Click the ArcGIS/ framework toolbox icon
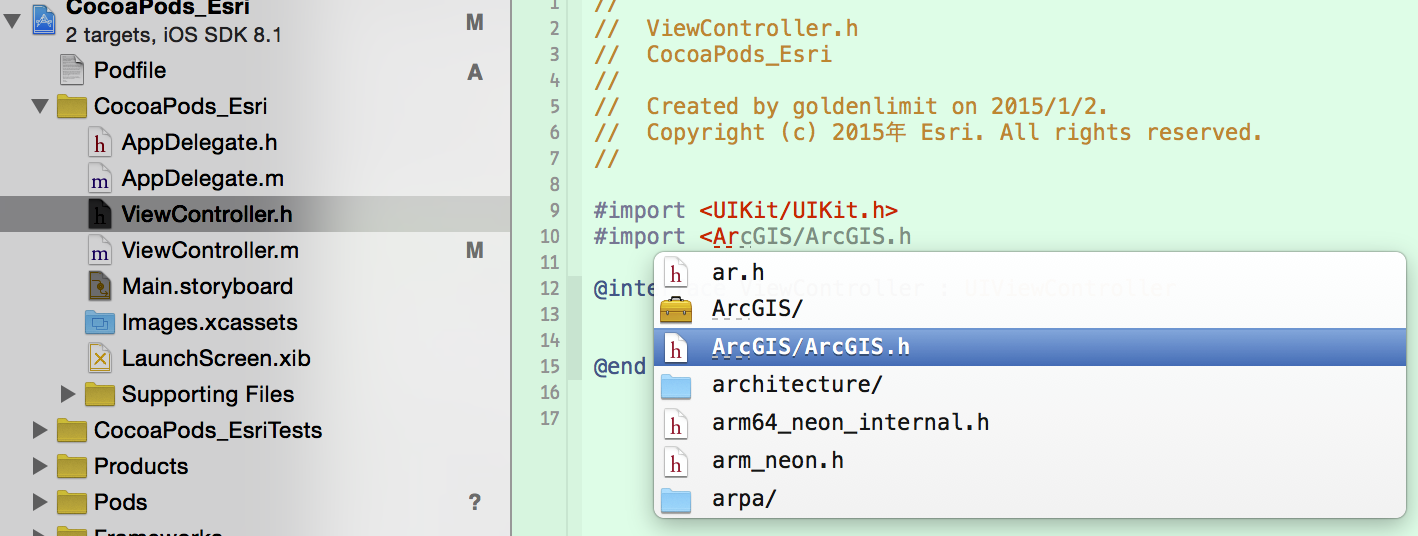1418x536 pixels. tap(677, 309)
